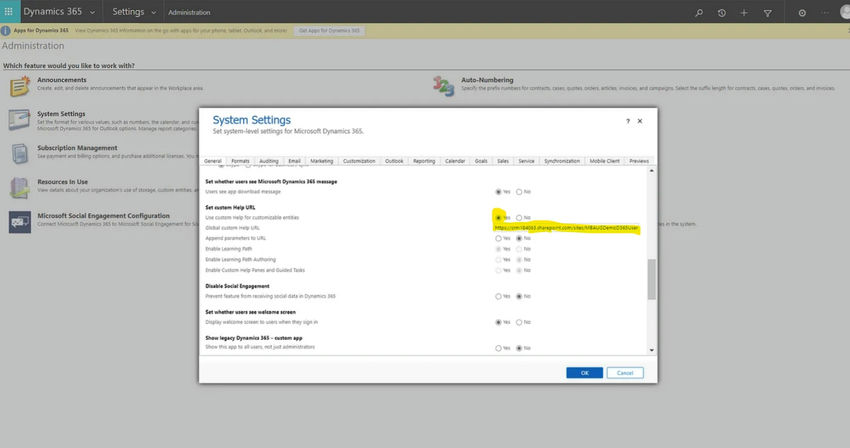Viewport: 850px width, 448px height.
Task: Open the Resources In Use link
Action: (62, 182)
